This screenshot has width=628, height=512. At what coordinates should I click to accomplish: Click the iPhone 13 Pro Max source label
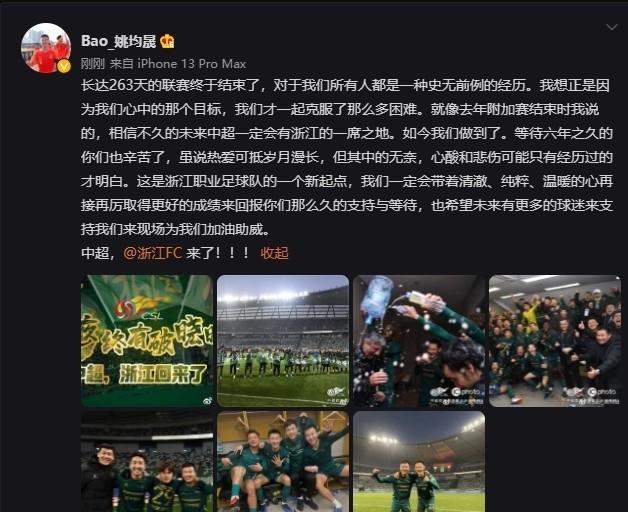tap(191, 64)
